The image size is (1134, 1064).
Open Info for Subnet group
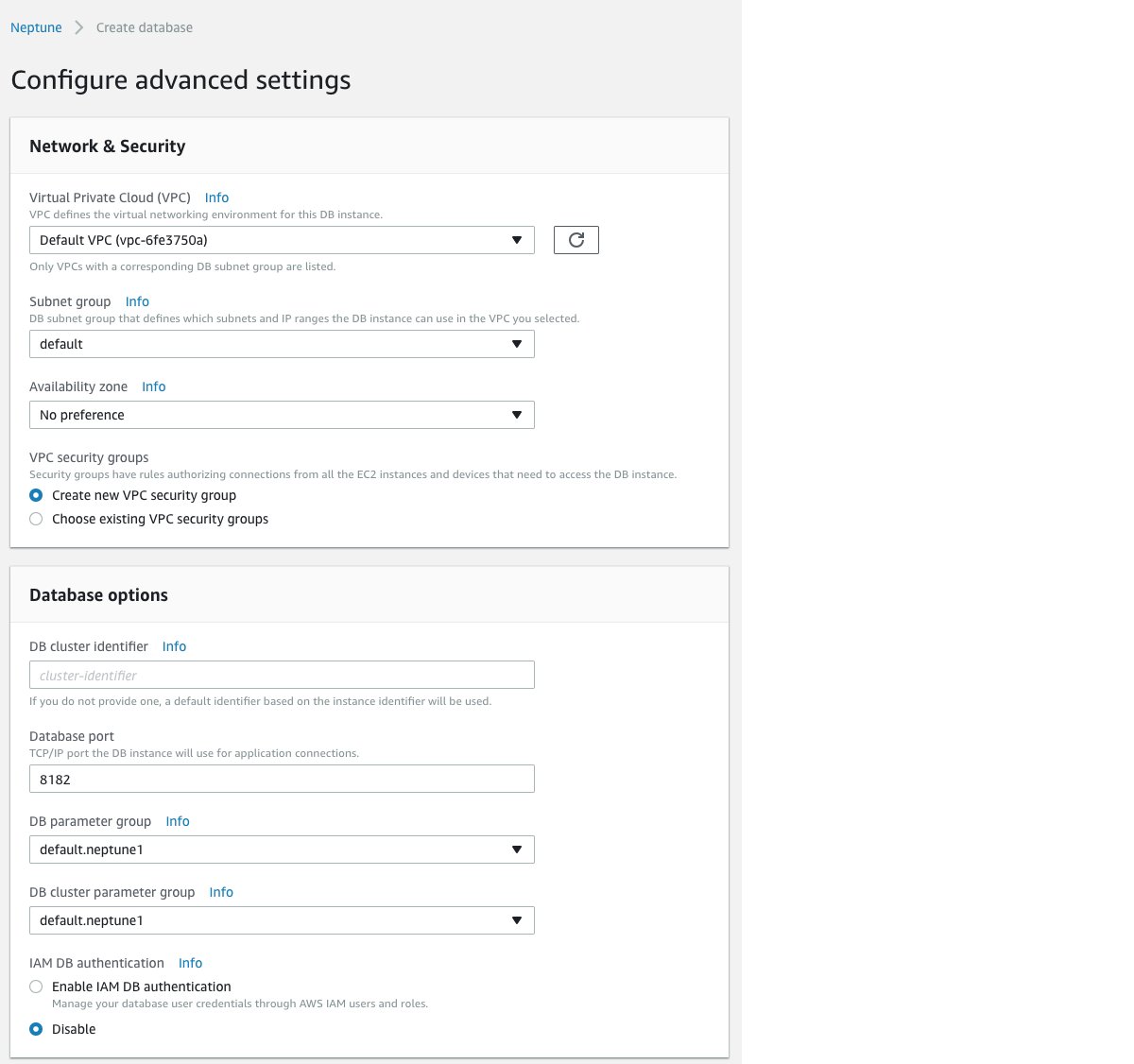pos(137,300)
